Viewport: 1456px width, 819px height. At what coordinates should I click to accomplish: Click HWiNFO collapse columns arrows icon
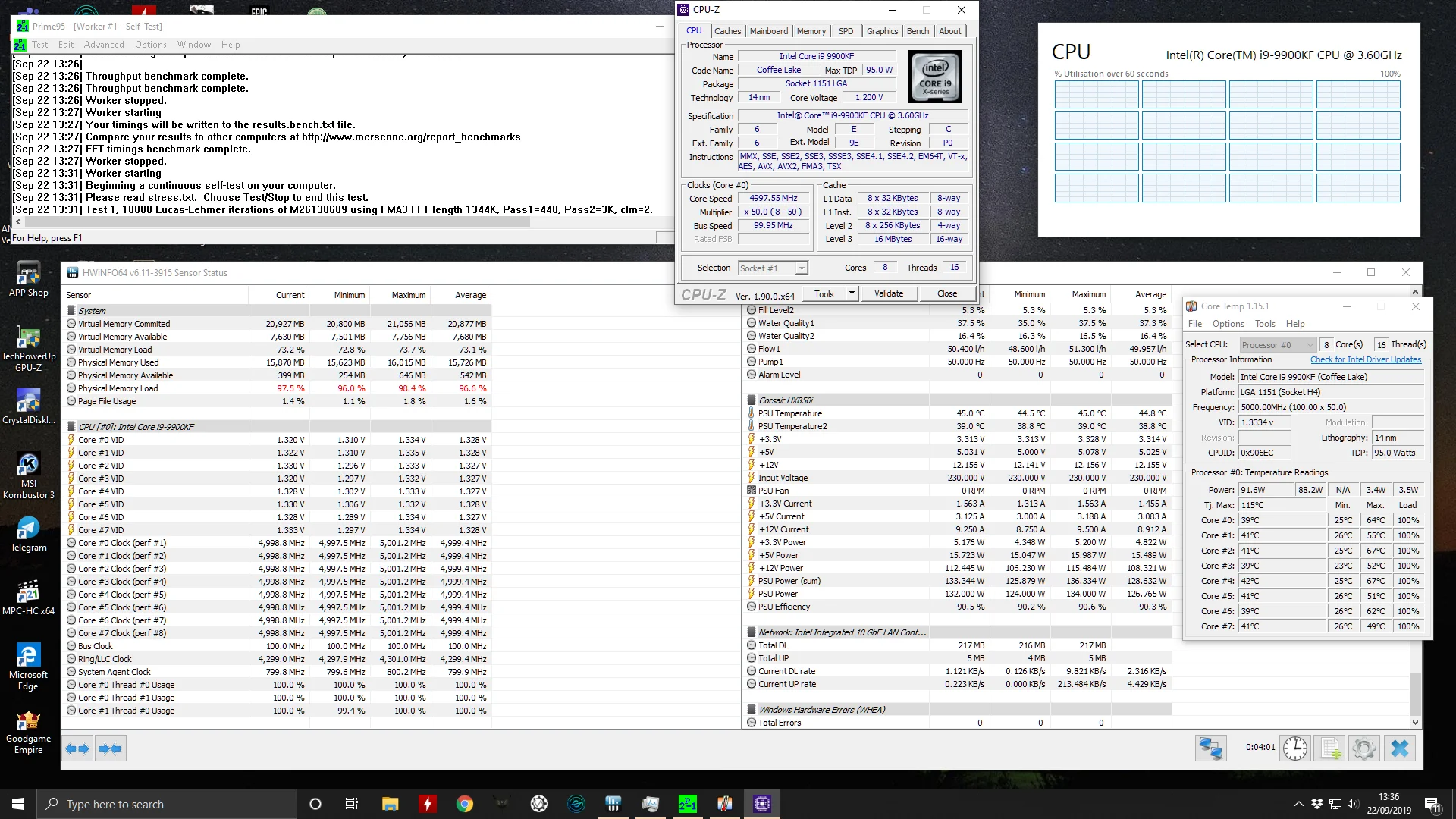point(110,749)
